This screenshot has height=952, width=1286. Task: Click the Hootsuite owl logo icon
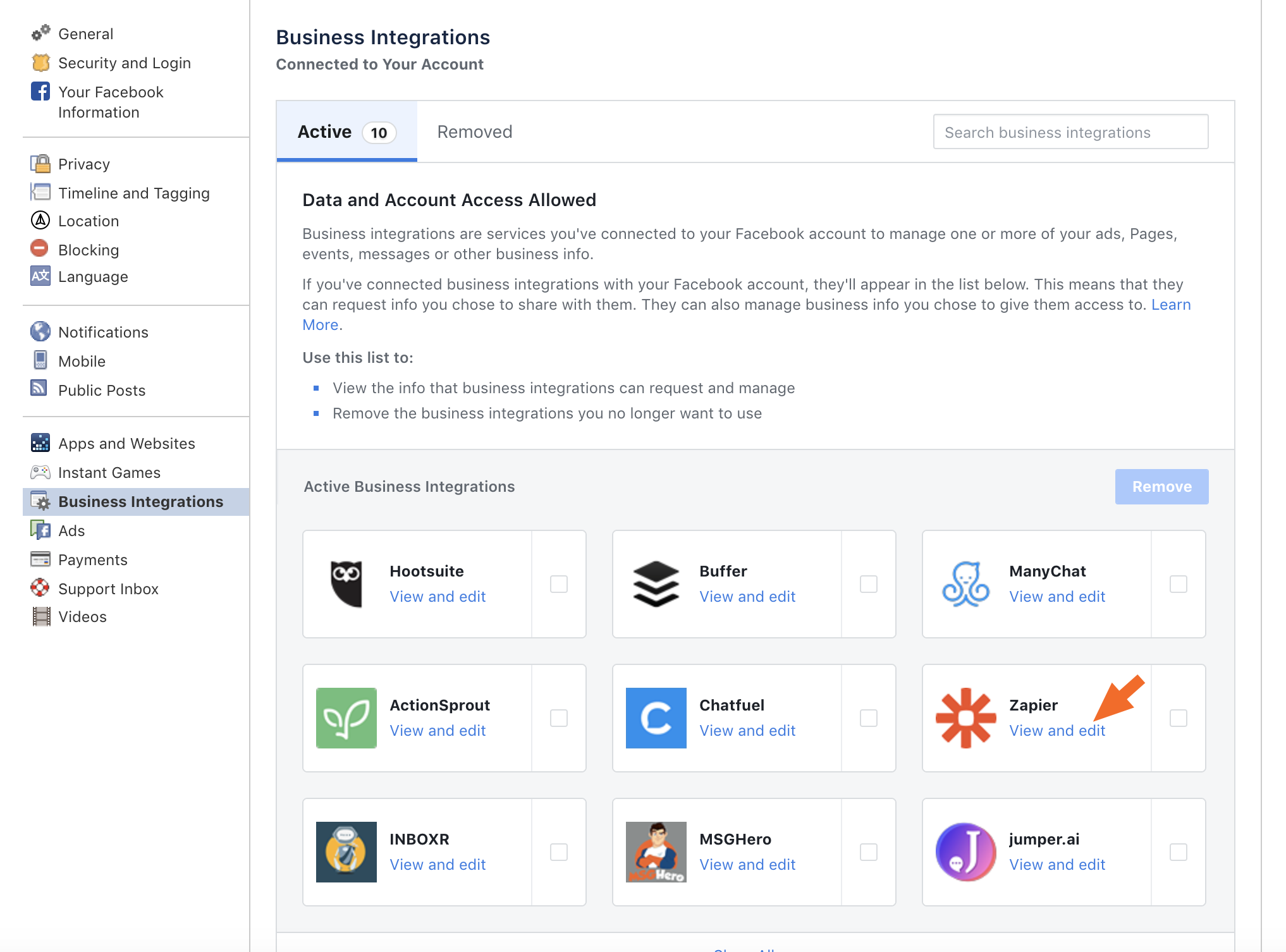[x=346, y=583]
